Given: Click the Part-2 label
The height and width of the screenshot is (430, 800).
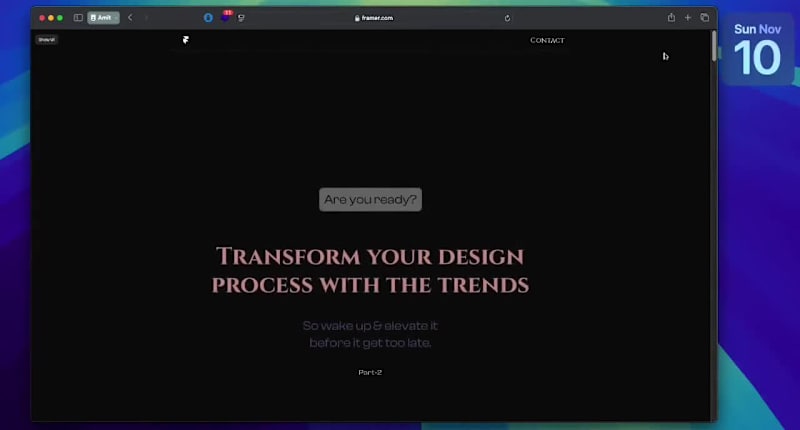Looking at the screenshot, I should pos(370,372).
